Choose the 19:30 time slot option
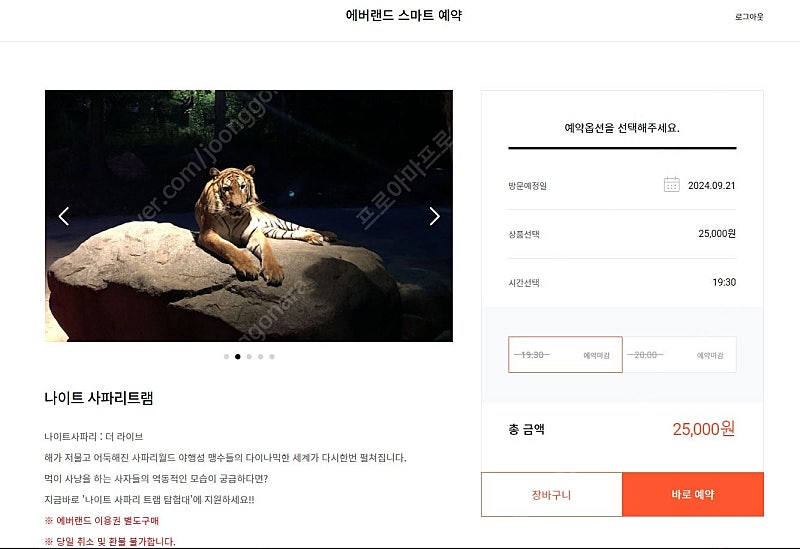The image size is (800, 549). click(x=565, y=355)
